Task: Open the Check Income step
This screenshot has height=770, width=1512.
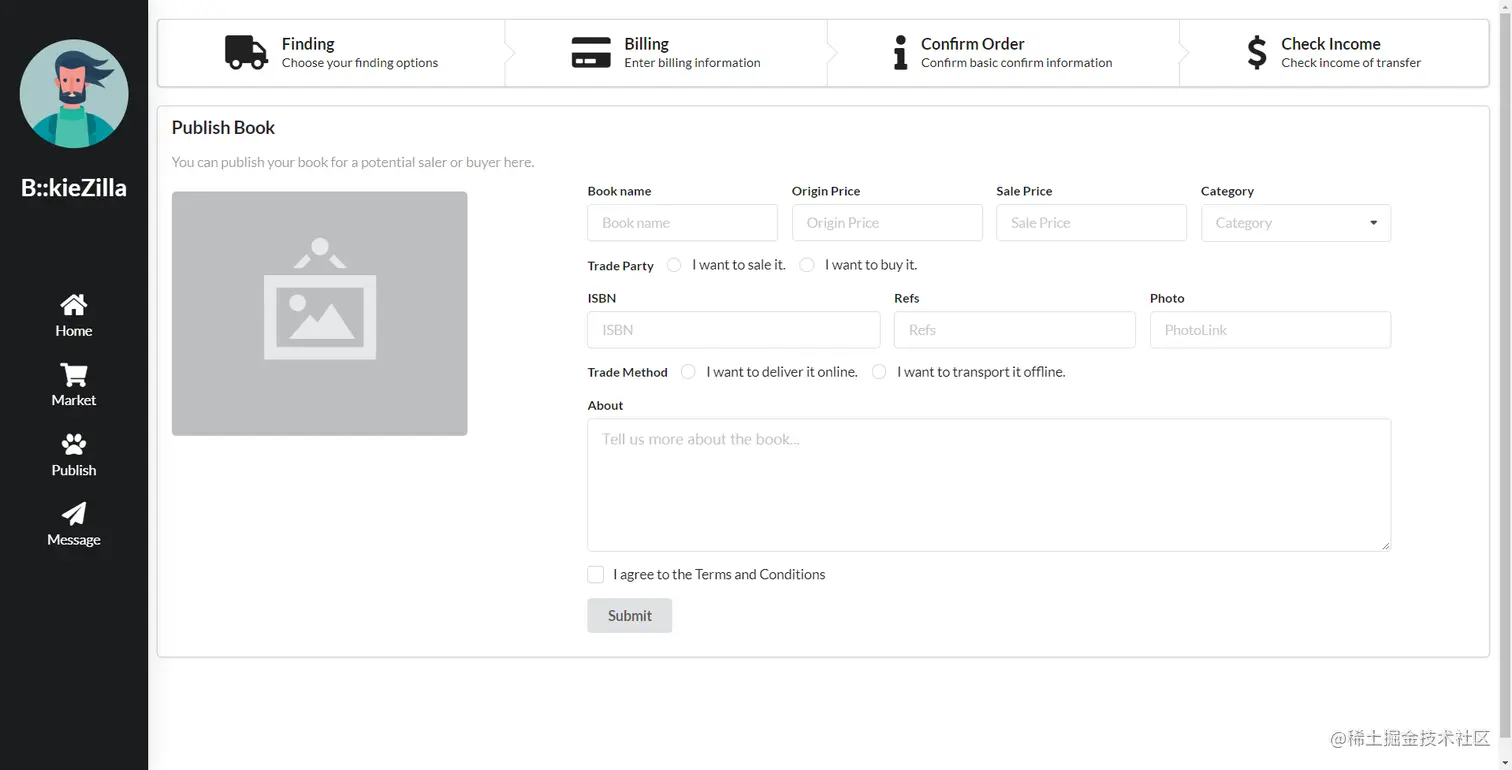Action: (1334, 52)
